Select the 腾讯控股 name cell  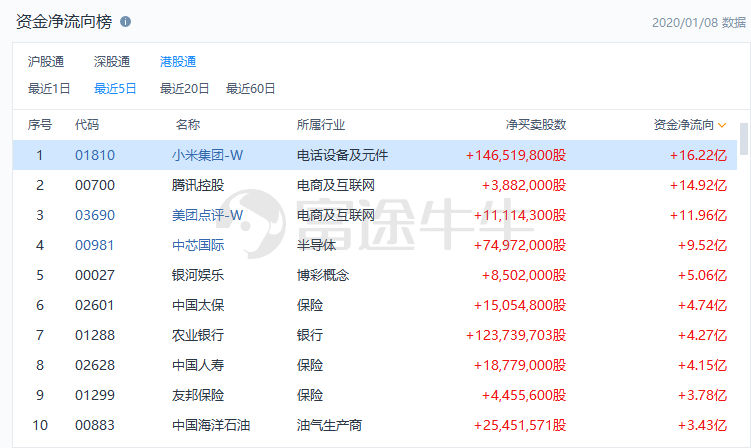pyautogui.click(x=198, y=185)
